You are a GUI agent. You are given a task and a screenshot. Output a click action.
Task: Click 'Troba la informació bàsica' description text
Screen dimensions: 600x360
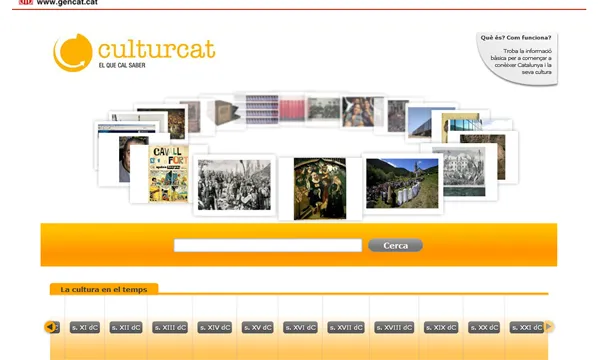coord(521,61)
